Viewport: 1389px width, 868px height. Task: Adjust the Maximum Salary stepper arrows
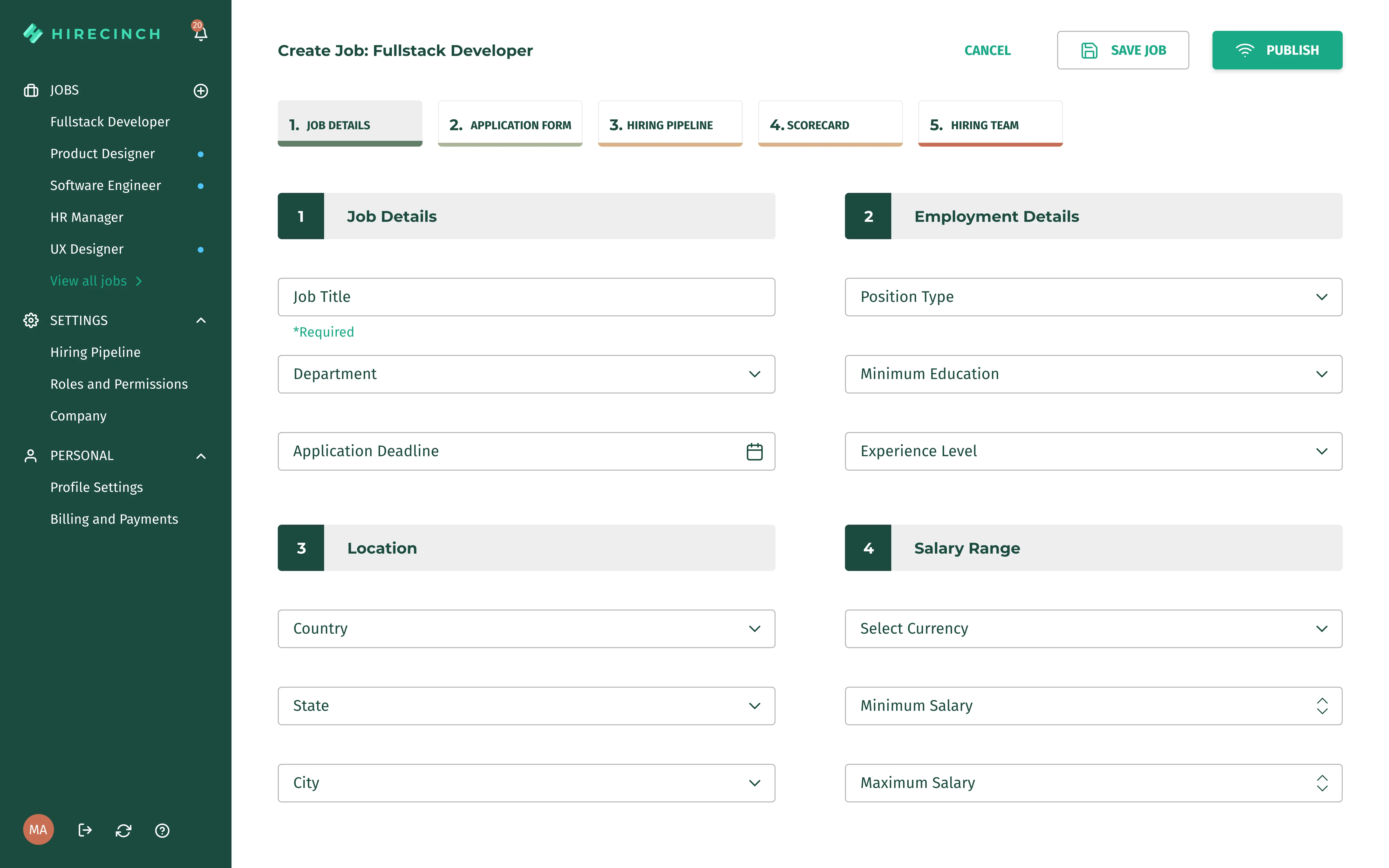(1322, 783)
